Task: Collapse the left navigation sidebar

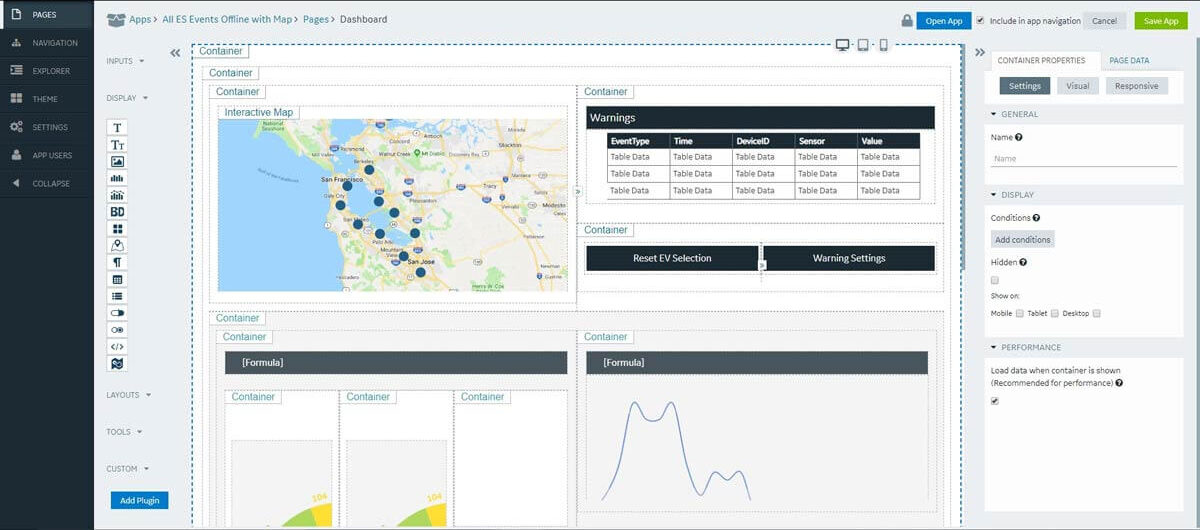Action: point(47,183)
